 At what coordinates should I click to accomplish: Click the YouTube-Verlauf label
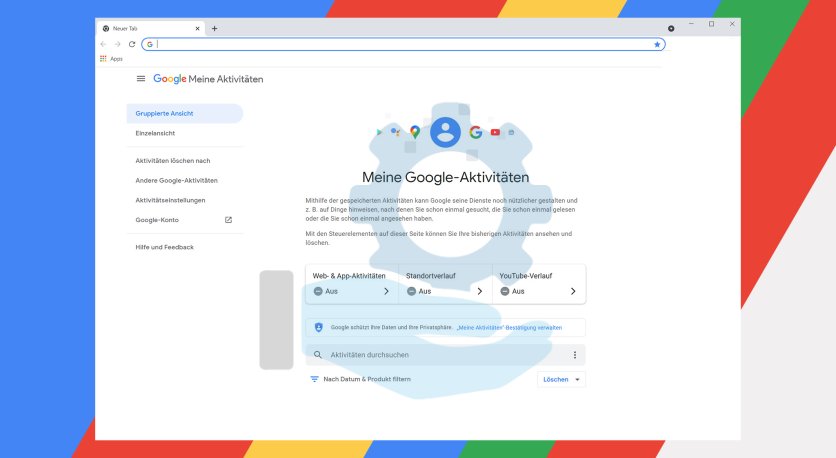coord(526,276)
